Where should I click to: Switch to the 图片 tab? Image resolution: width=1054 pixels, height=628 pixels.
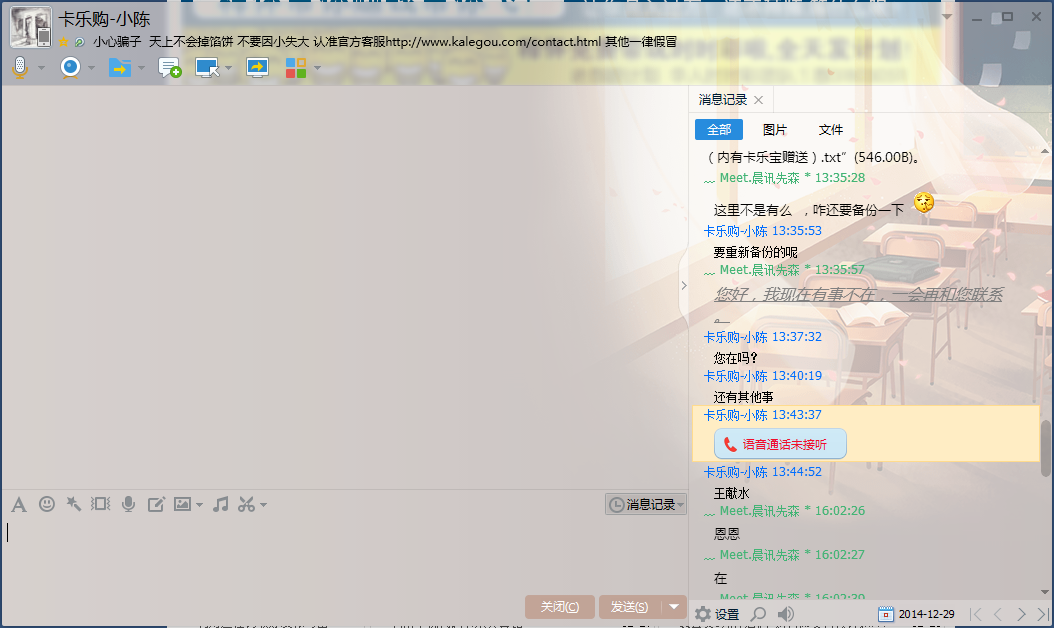point(775,130)
